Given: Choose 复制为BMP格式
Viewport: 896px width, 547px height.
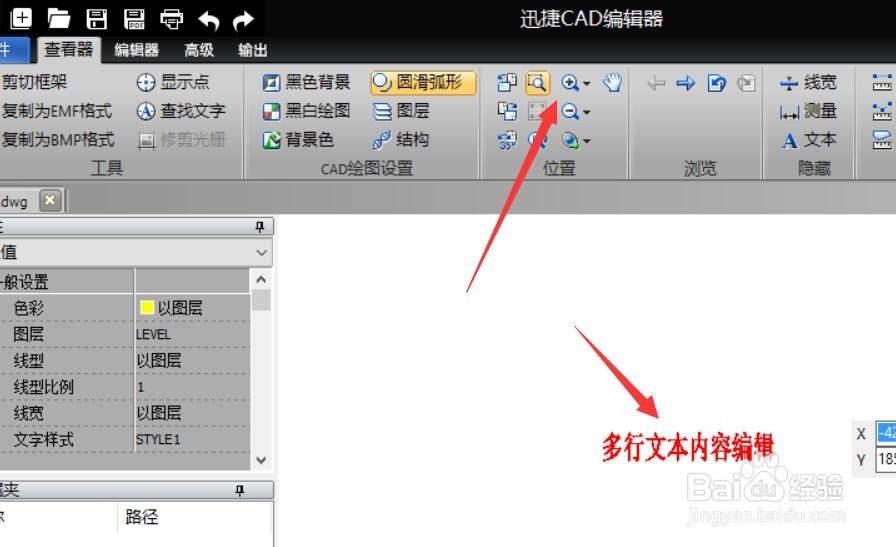Looking at the screenshot, I should point(58,139).
